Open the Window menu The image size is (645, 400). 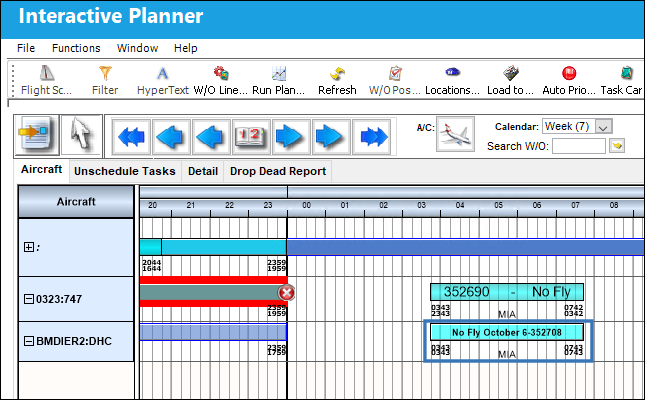click(x=137, y=48)
